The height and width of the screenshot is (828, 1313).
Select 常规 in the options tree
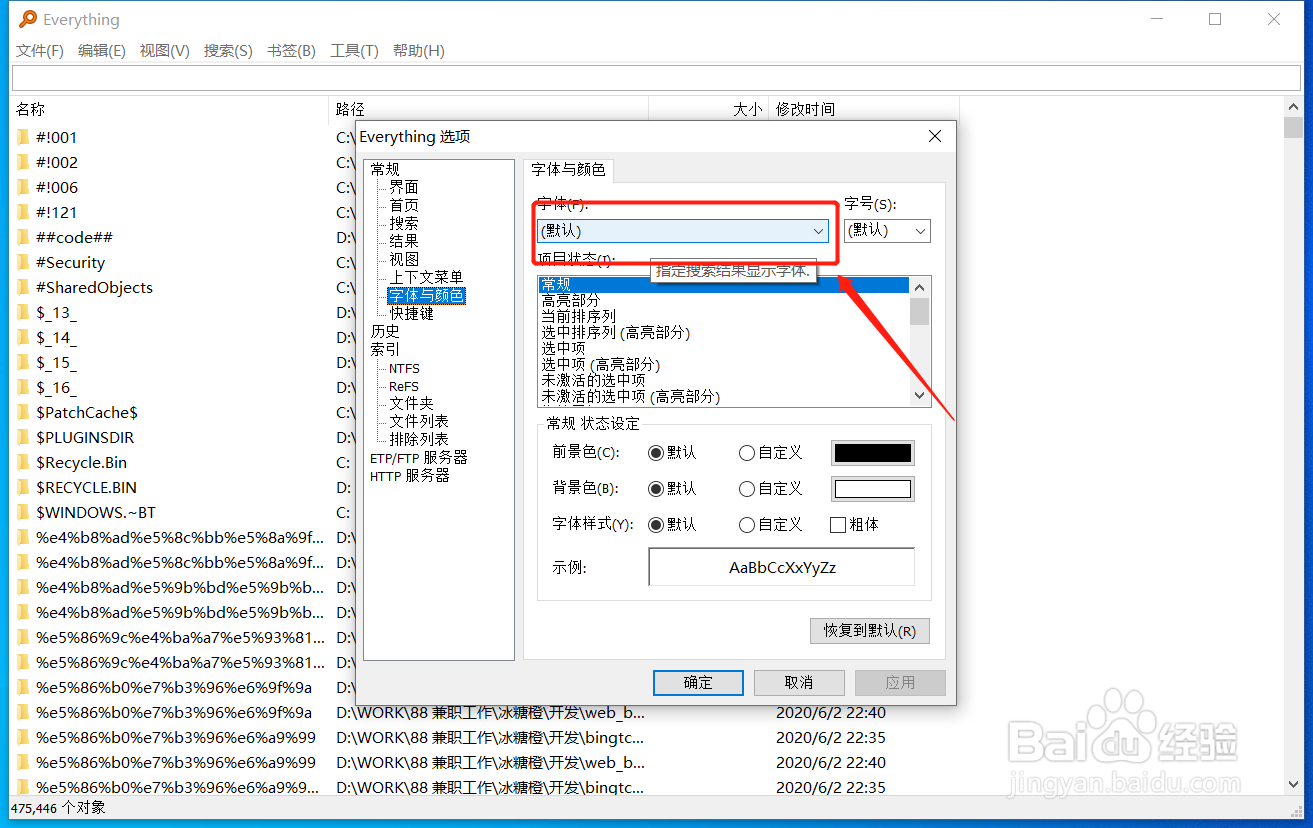click(385, 169)
